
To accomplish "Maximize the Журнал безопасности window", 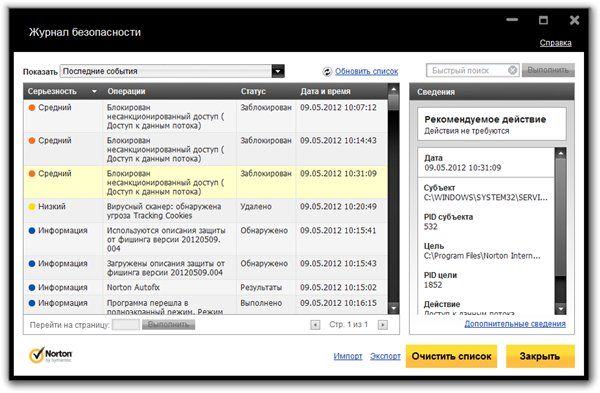I will coord(543,20).
